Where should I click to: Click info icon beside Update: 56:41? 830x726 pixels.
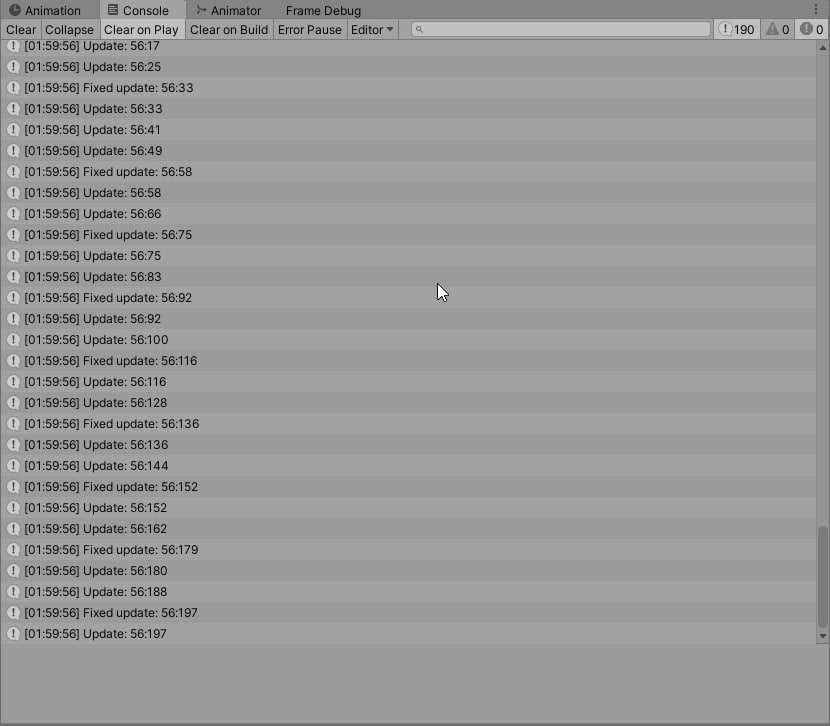[13, 130]
